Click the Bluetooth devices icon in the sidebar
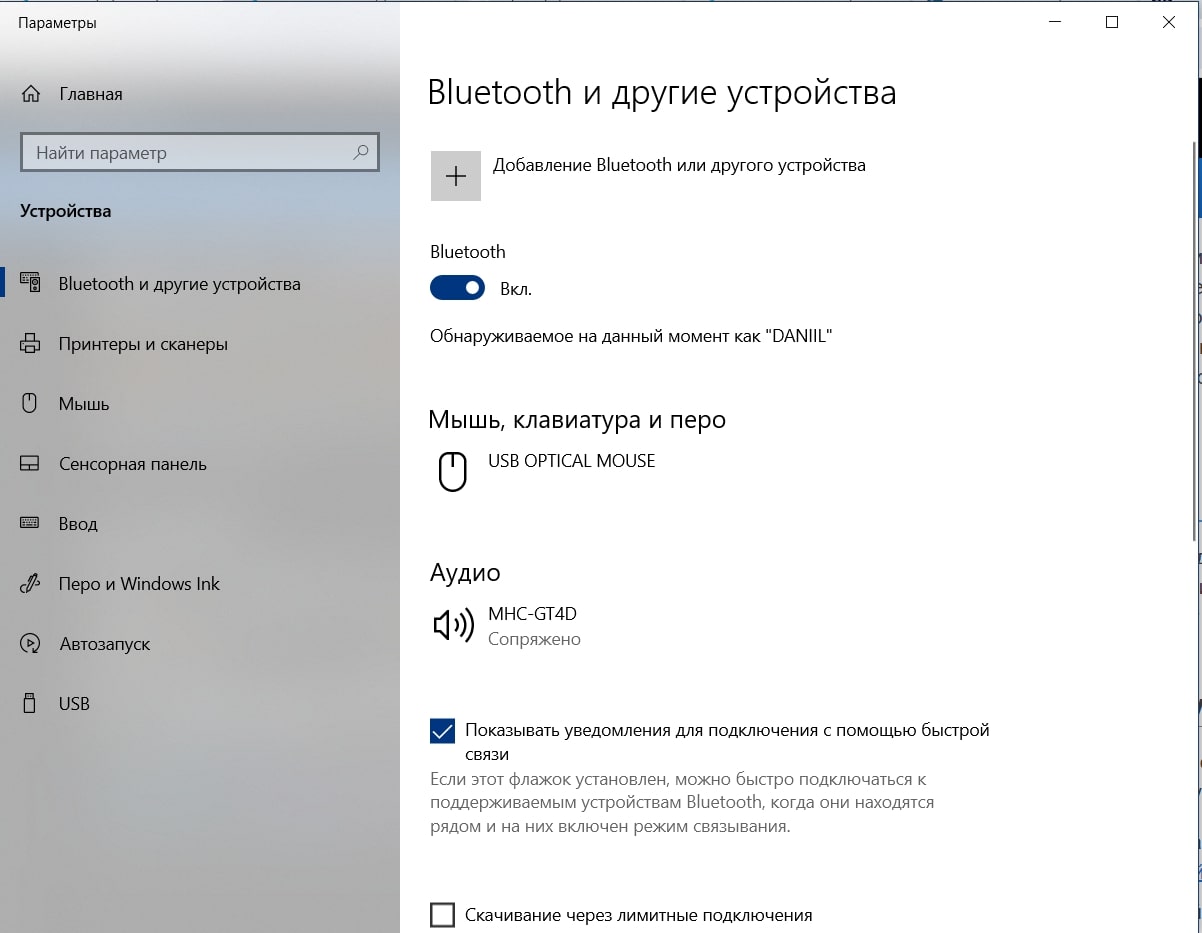This screenshot has width=1202, height=933. [30, 284]
